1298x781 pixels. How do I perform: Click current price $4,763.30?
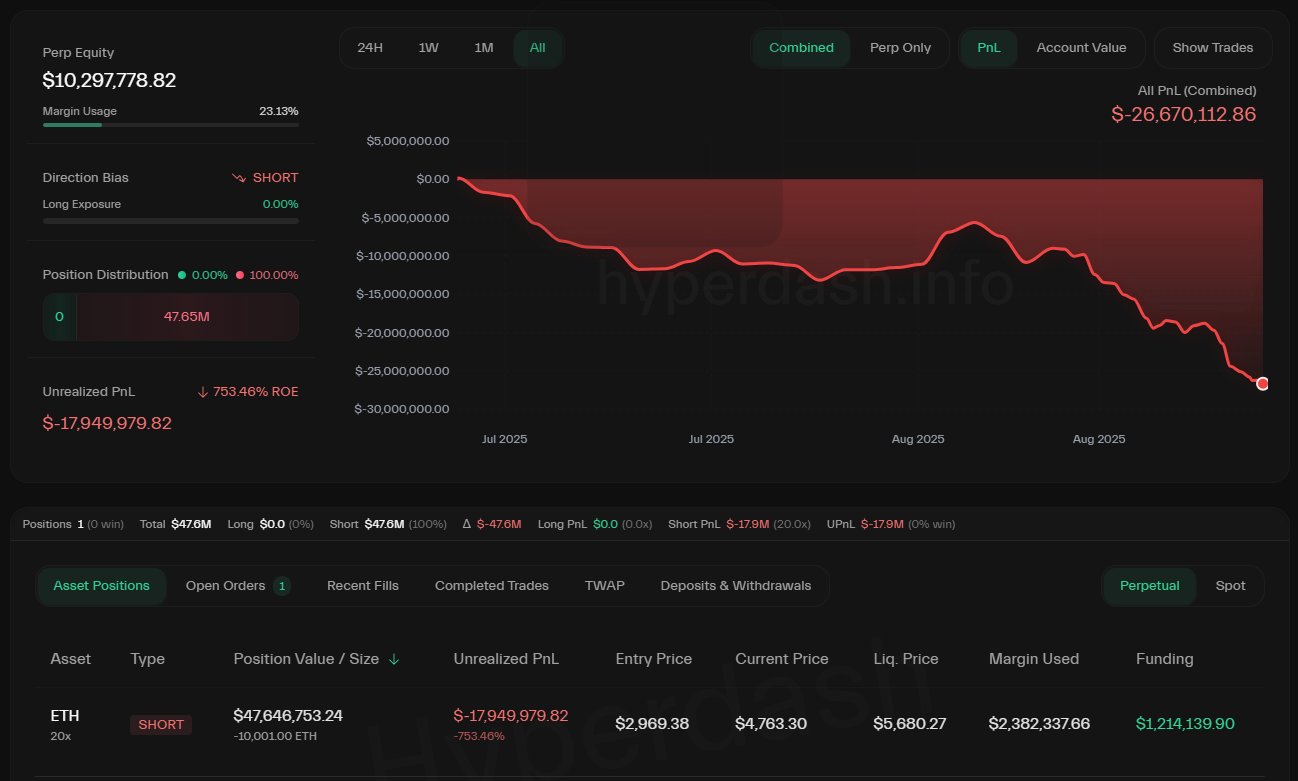click(x=771, y=723)
